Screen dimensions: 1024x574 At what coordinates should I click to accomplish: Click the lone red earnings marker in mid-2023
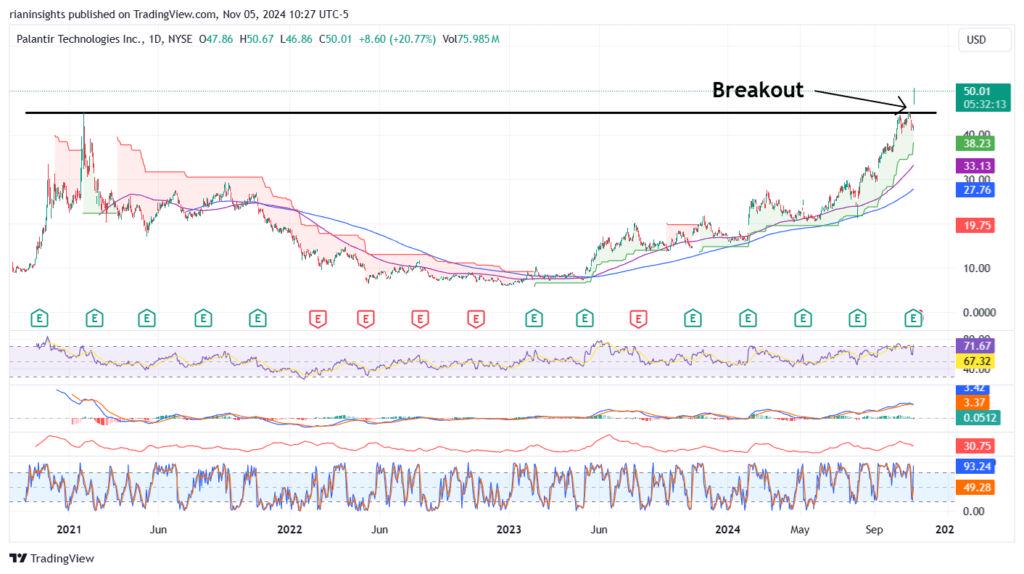tap(638, 319)
